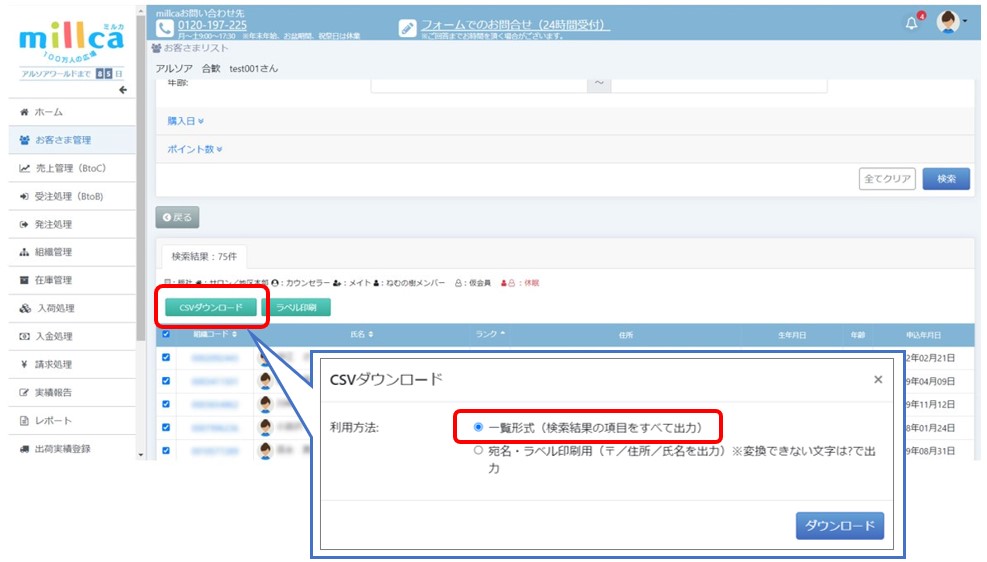Toggle the select-all checkbox in table header
Image resolution: width=987 pixels, height=562 pixels.
pos(166,334)
